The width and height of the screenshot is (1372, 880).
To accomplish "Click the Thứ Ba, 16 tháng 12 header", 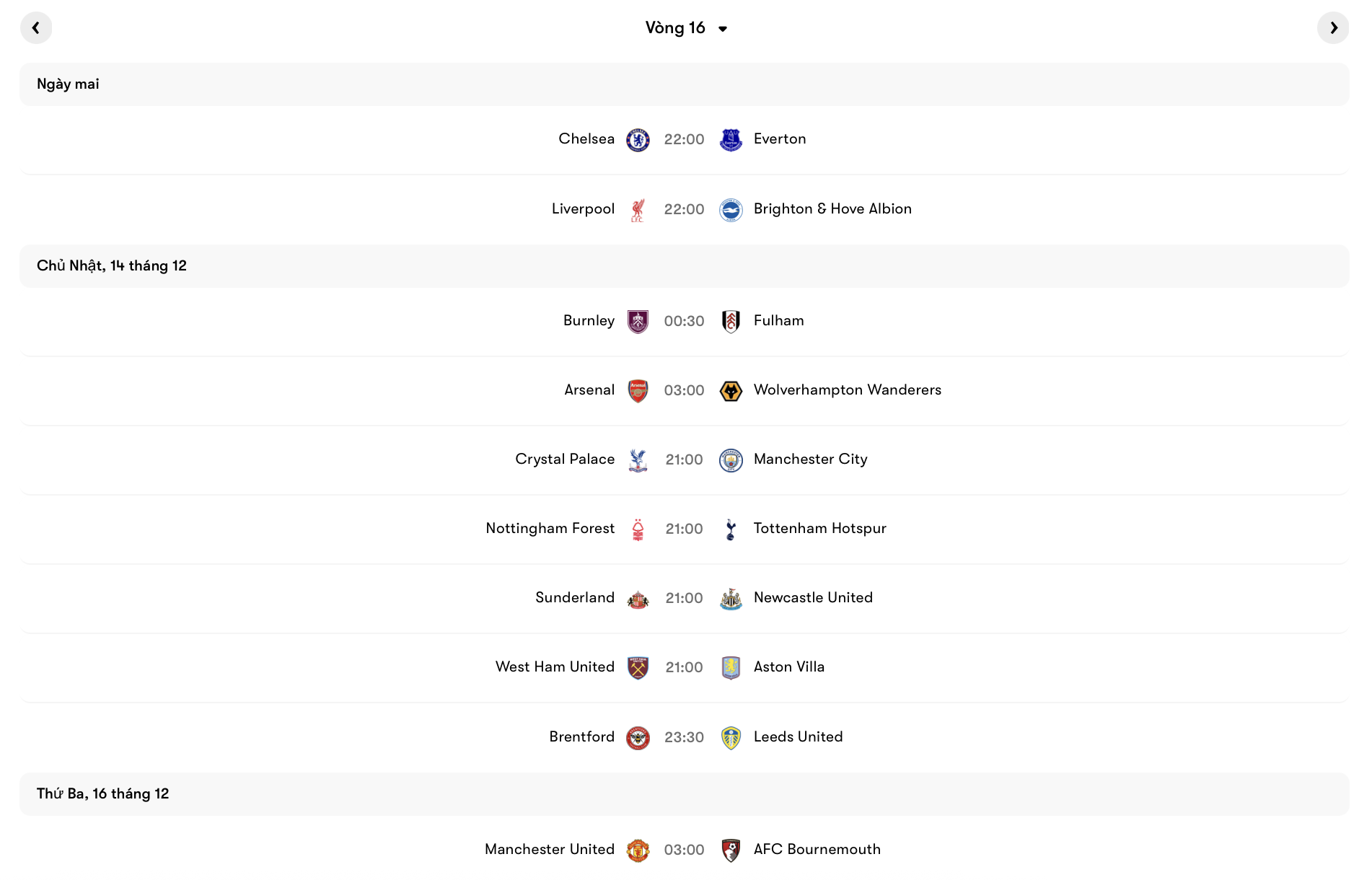I will [103, 793].
